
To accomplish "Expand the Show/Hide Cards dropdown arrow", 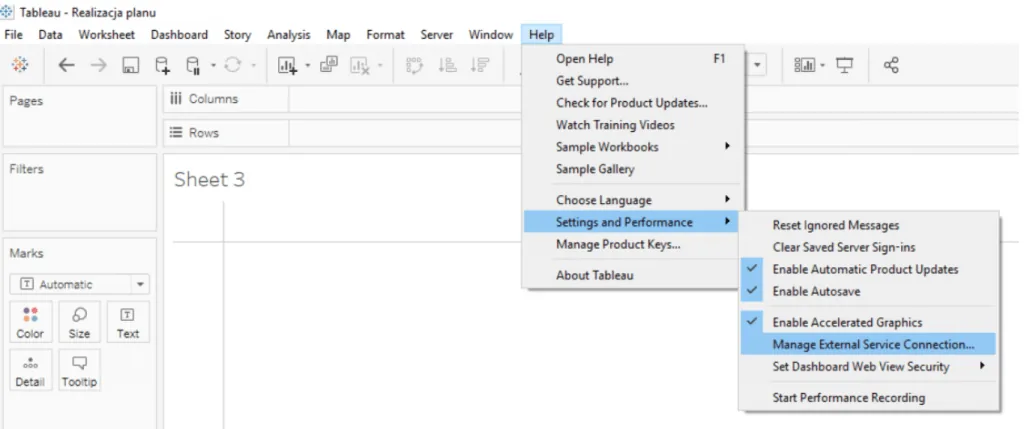I will 822,65.
